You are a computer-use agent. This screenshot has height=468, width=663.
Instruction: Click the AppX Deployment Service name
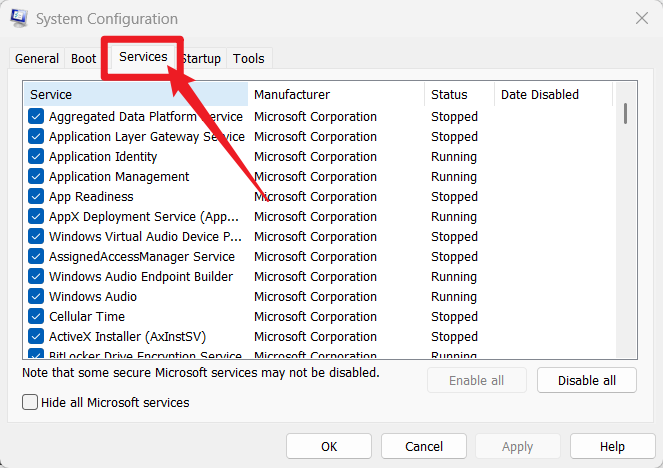click(x=144, y=216)
